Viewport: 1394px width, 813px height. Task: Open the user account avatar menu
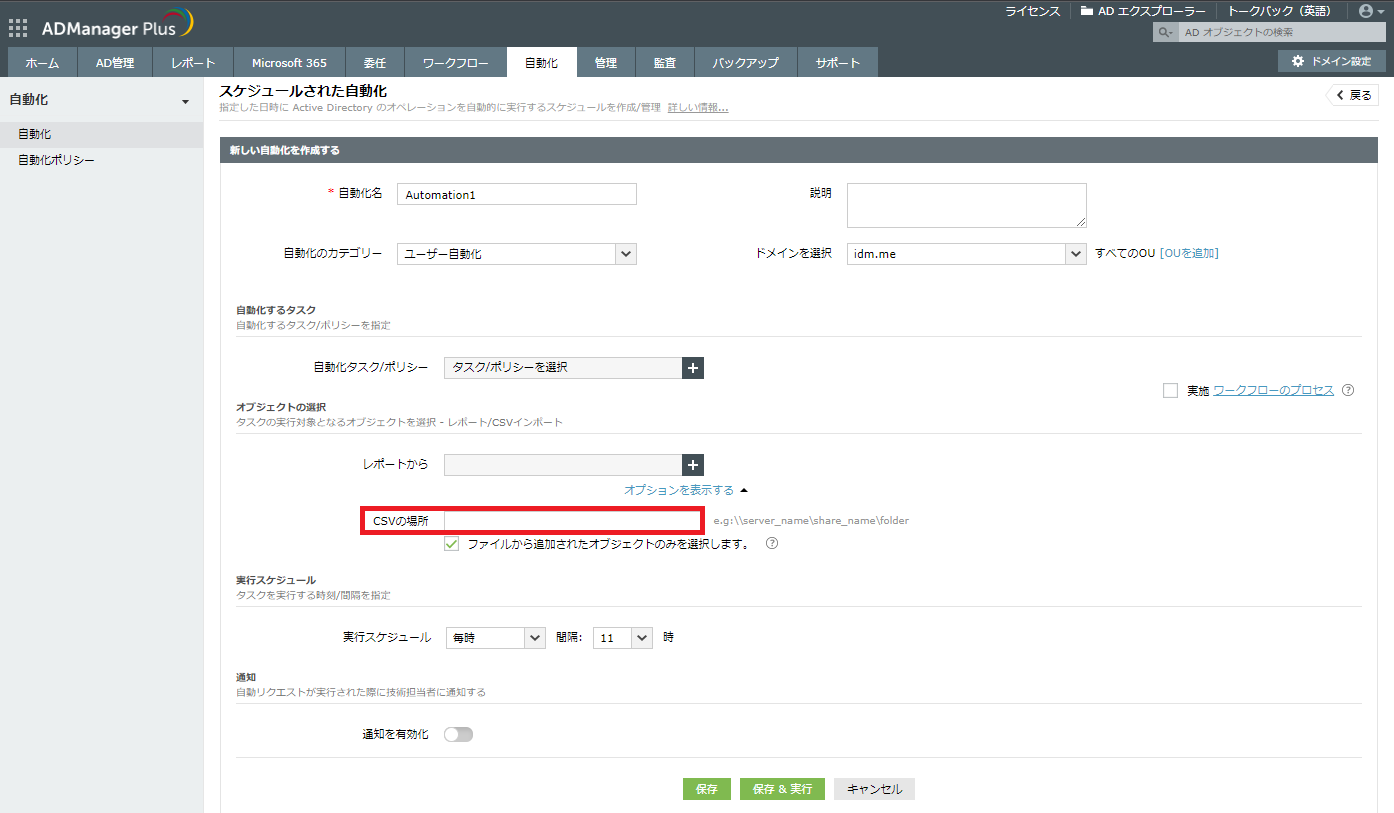pyautogui.click(x=1371, y=11)
